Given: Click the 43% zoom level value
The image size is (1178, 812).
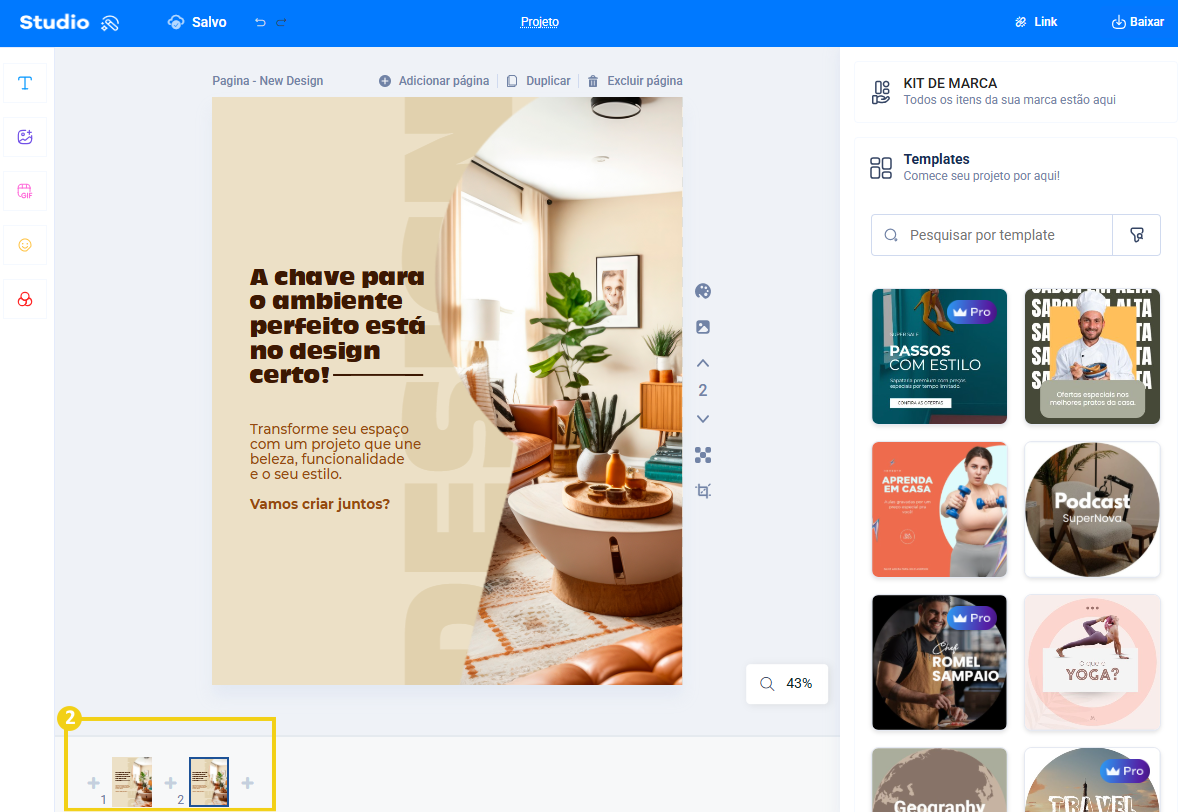Looking at the screenshot, I should tap(799, 684).
